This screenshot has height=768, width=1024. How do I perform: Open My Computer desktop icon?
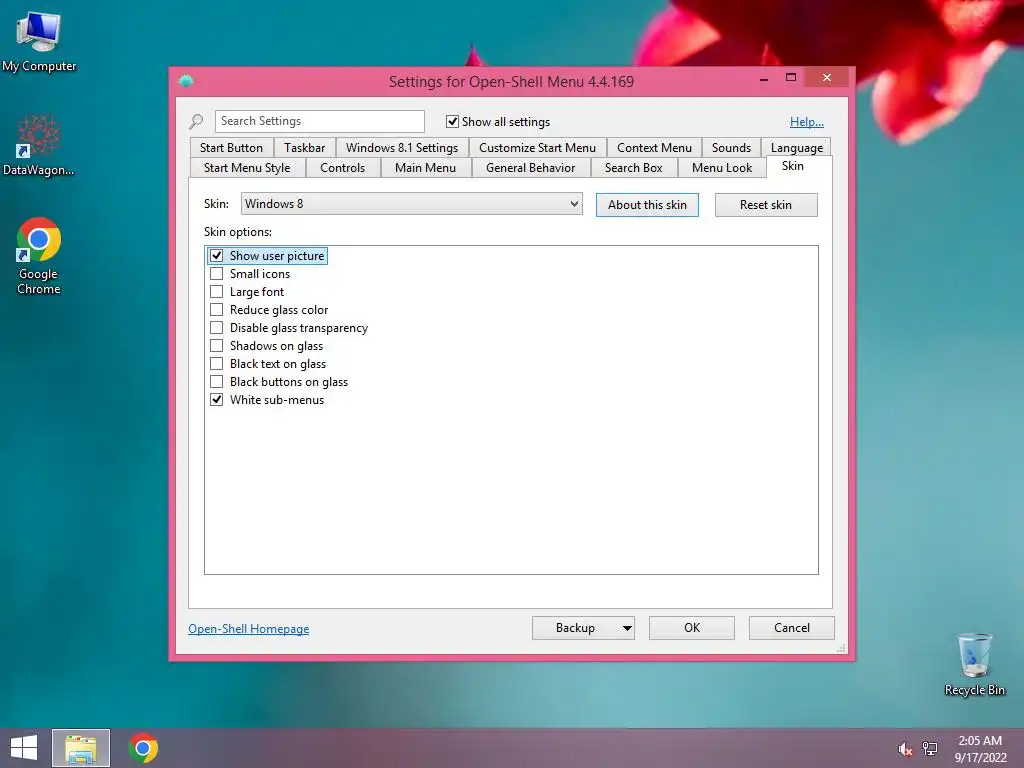(39, 42)
